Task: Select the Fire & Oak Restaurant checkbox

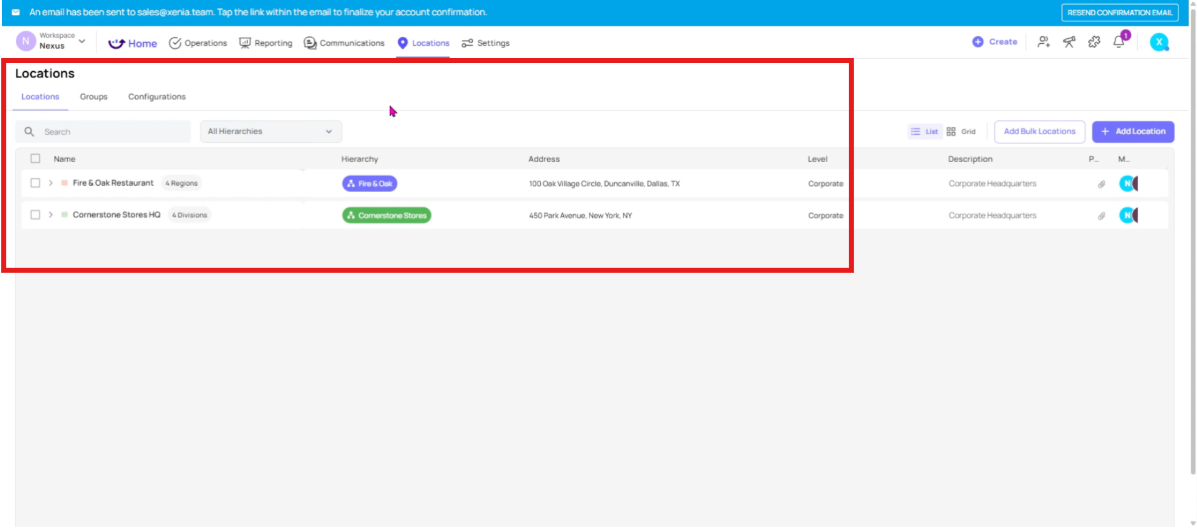Action: click(35, 183)
